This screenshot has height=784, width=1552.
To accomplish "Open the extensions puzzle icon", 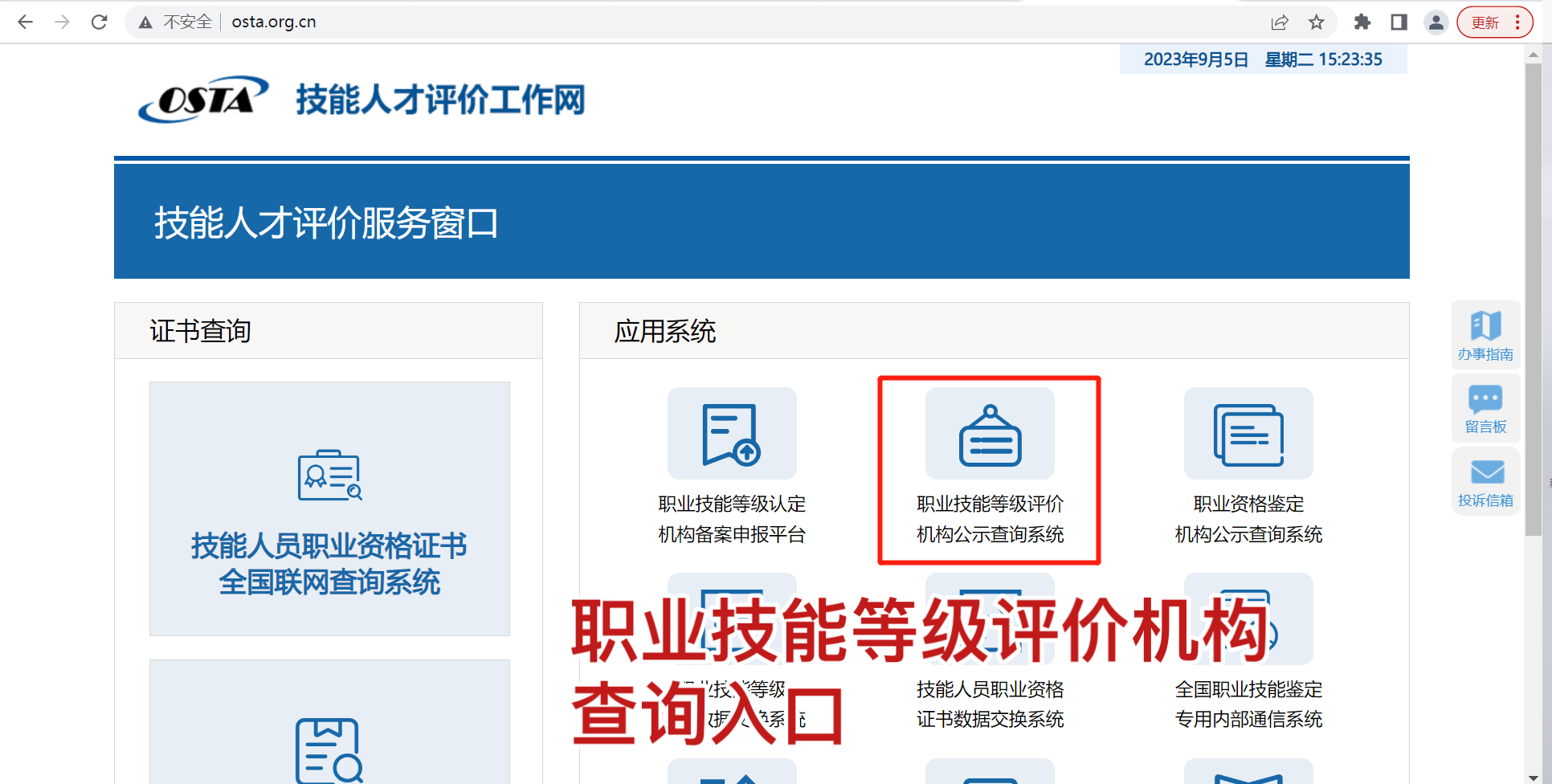I will tap(1362, 22).
